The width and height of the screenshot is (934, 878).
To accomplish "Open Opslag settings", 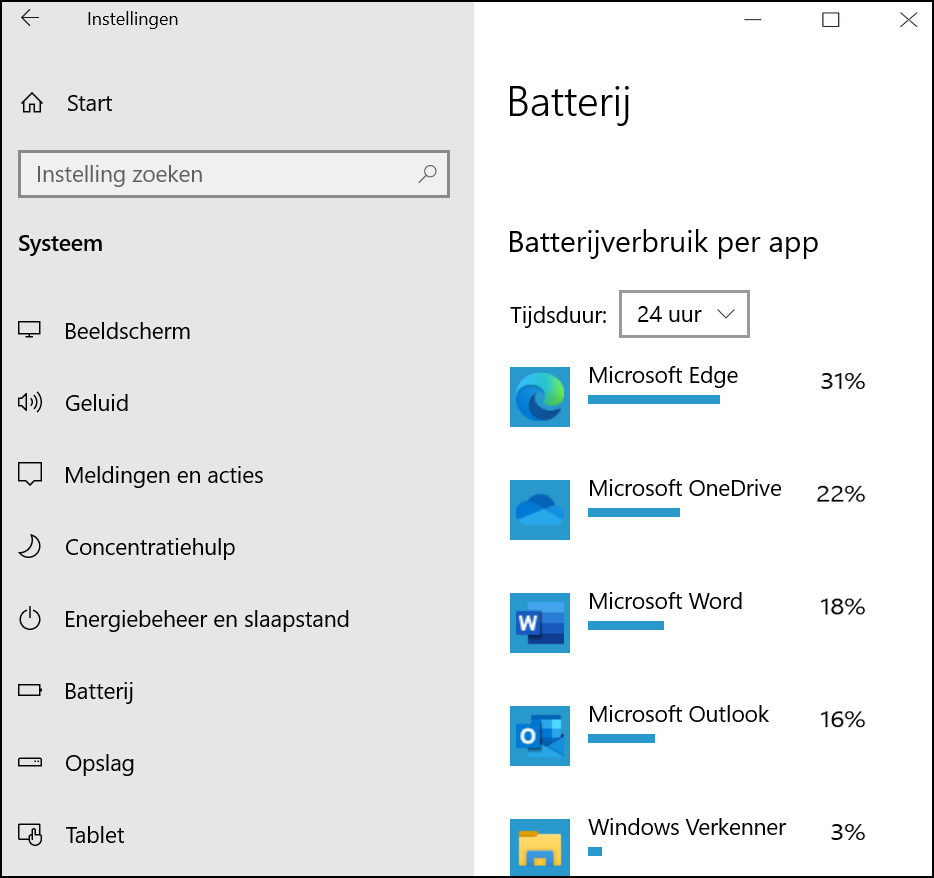I will [x=99, y=763].
